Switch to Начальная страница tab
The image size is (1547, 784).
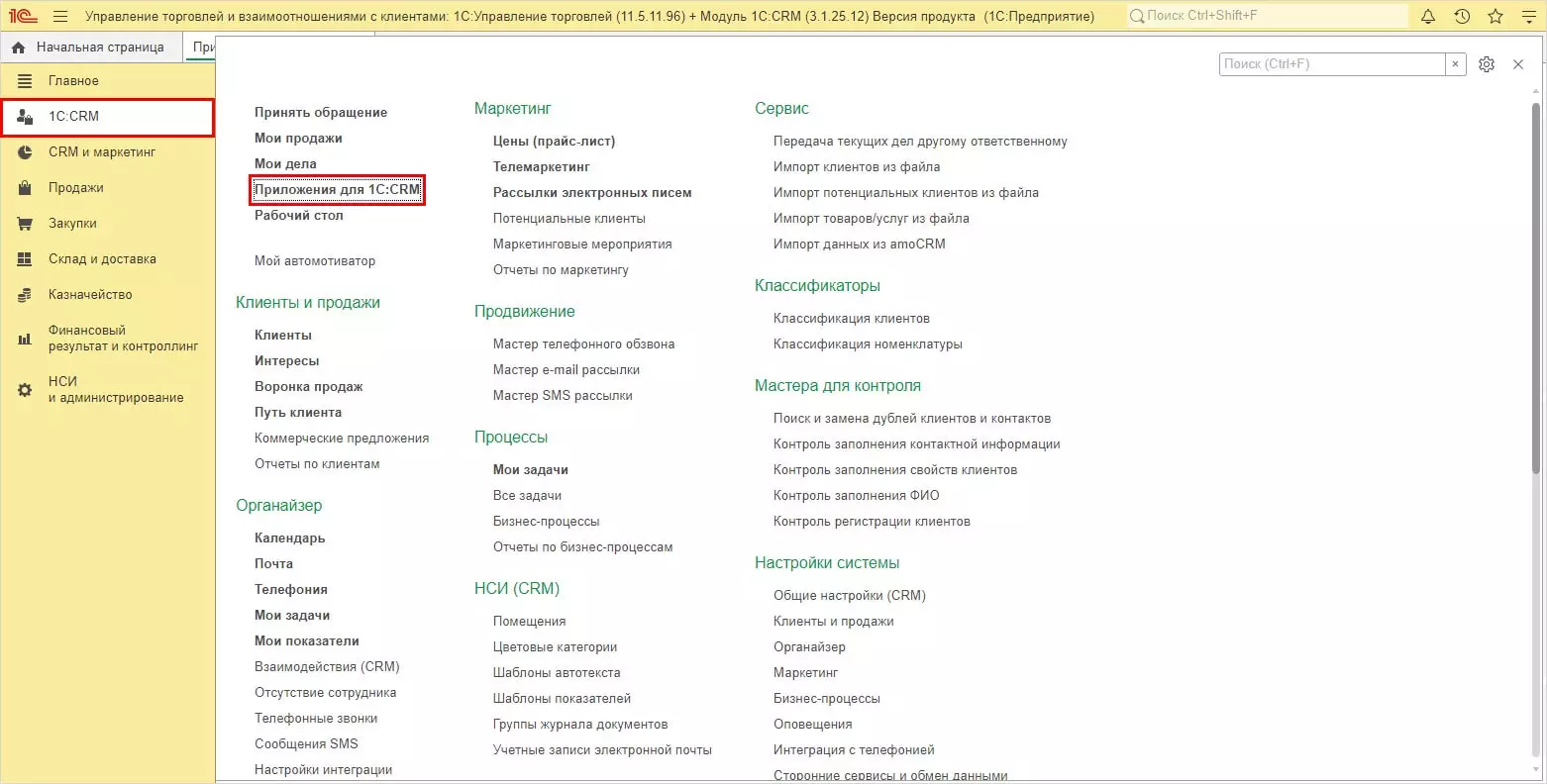pos(91,48)
